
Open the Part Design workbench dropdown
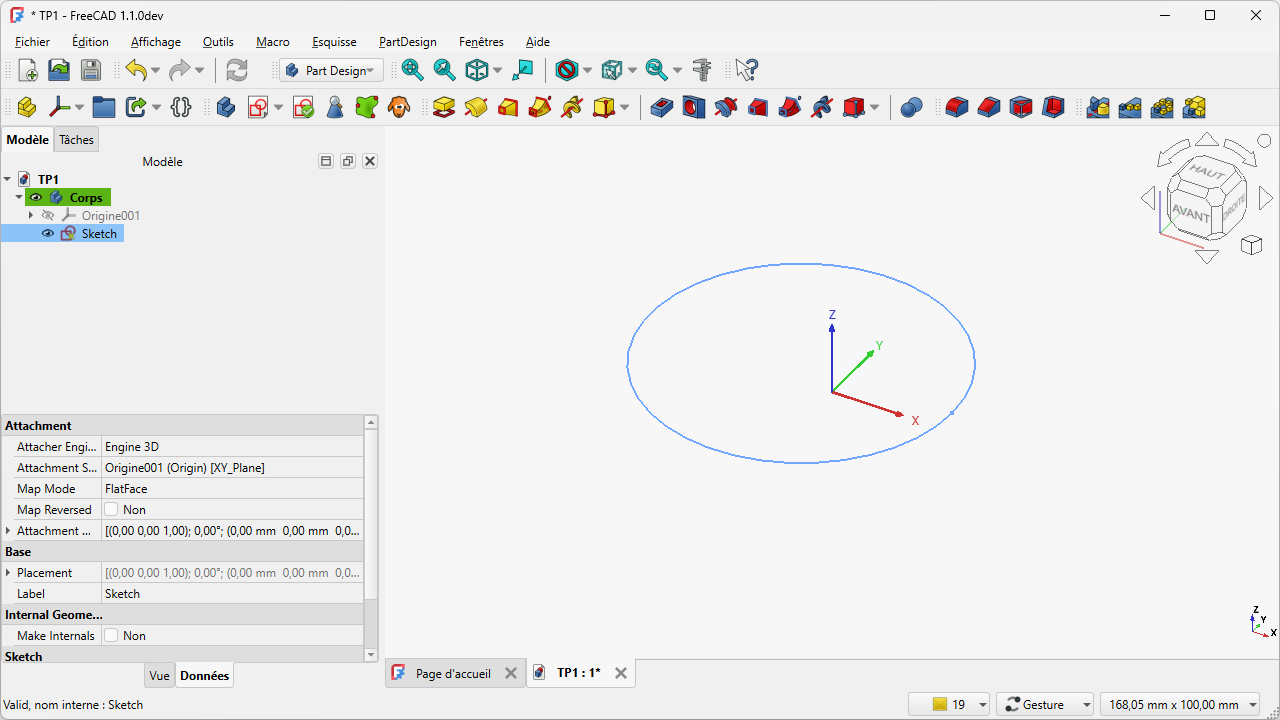[x=331, y=70]
